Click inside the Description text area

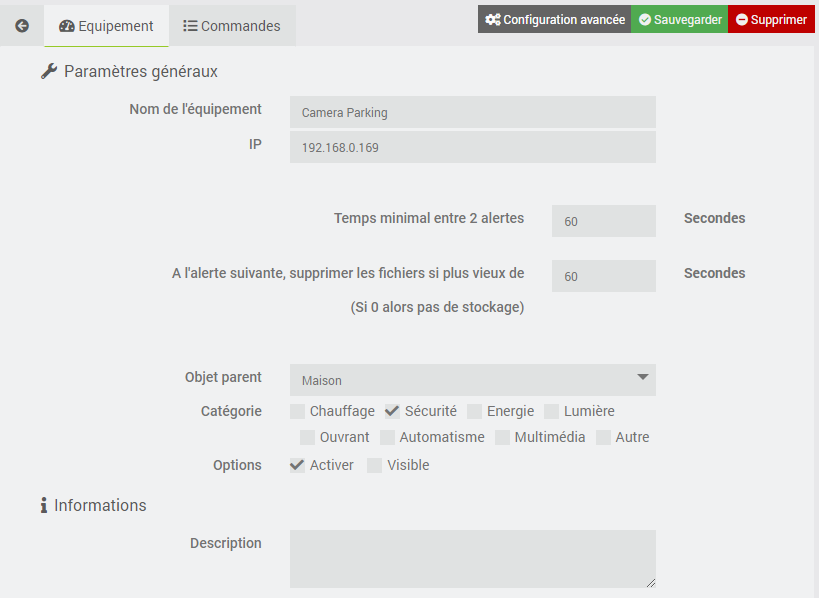[472, 558]
